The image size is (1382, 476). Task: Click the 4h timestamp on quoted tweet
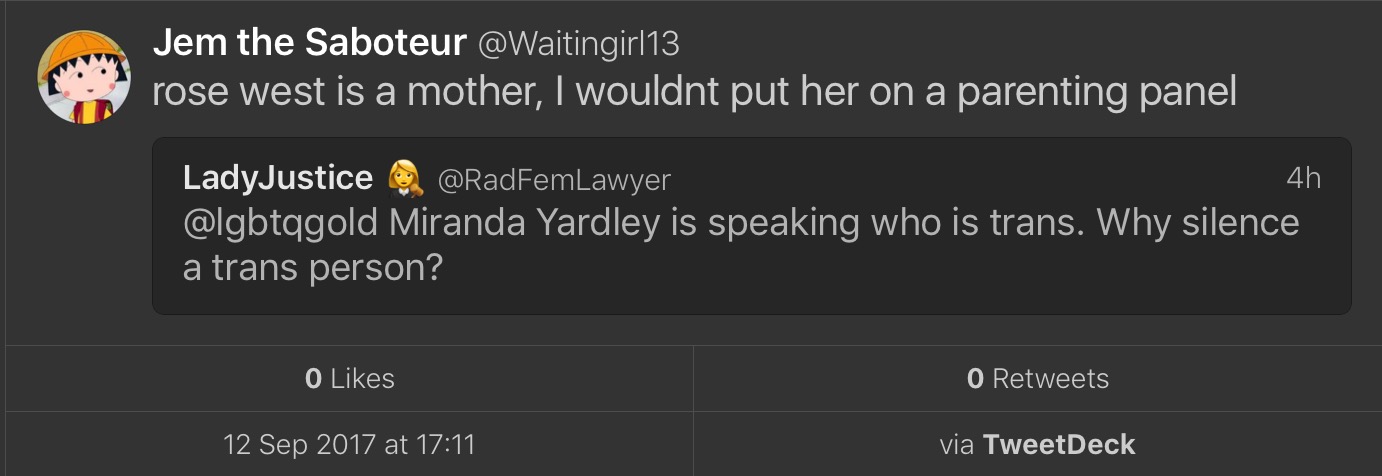[1303, 178]
